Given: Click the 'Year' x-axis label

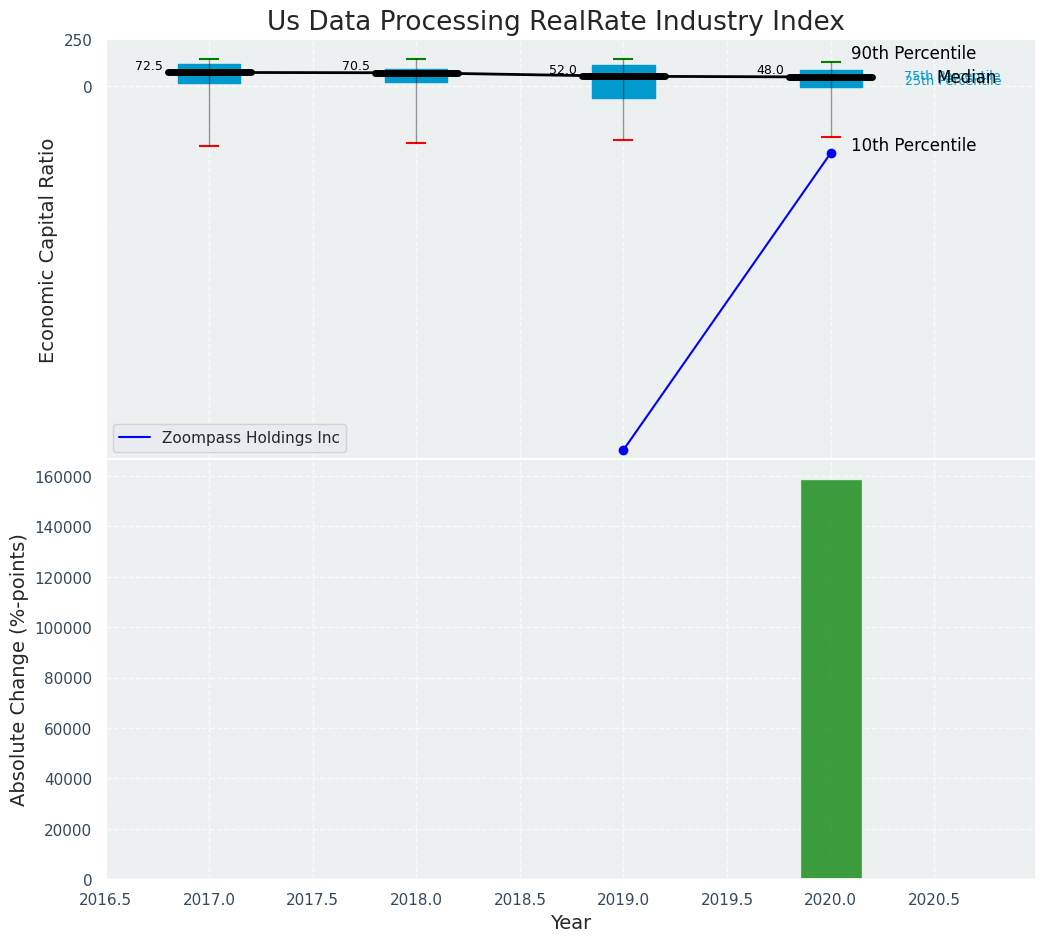Looking at the screenshot, I should [x=570, y=923].
